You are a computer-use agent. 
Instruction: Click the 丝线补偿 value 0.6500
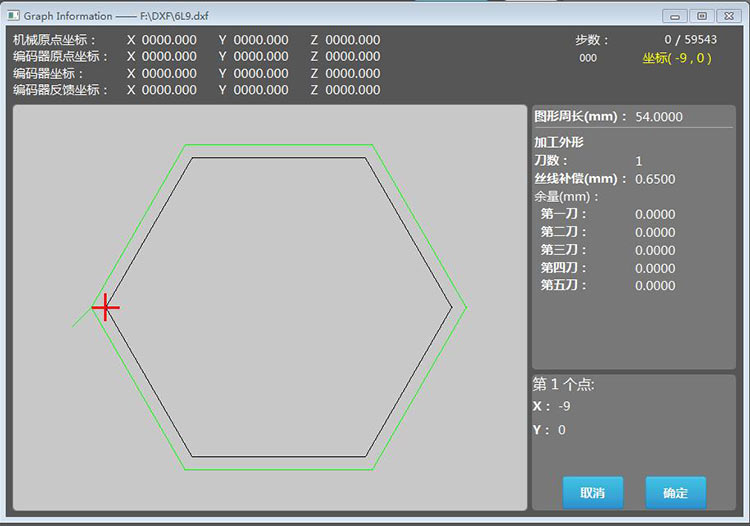655,179
